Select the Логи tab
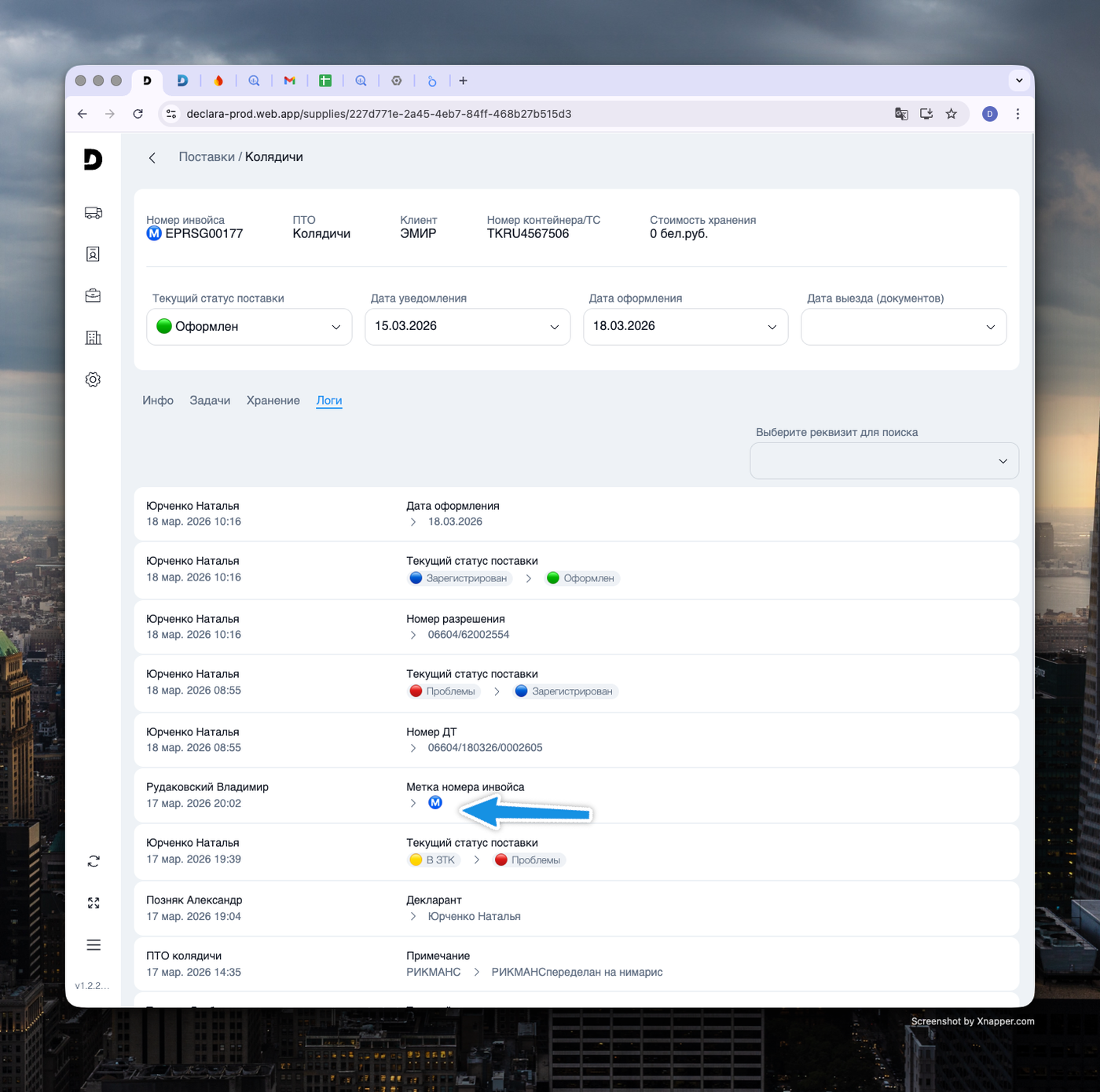1100x1092 pixels. [x=329, y=401]
